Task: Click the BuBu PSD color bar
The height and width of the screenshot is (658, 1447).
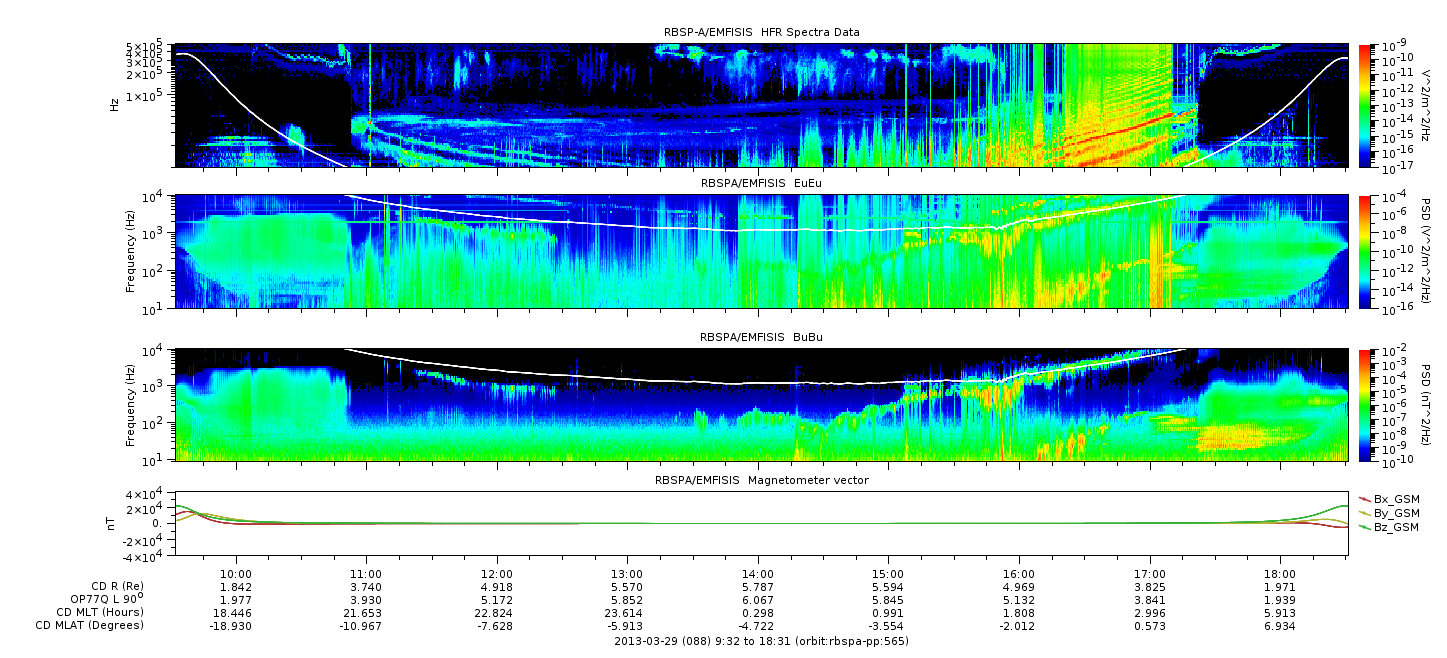Action: (1365, 404)
